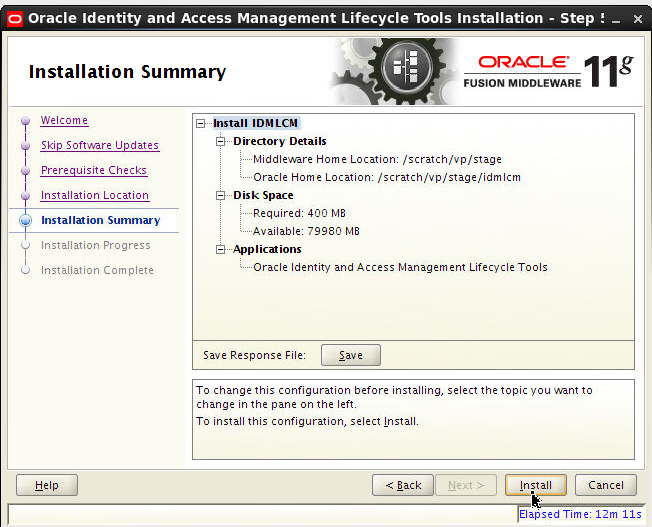Select Oracle Home Location row
652x527 pixels.
click(387, 177)
